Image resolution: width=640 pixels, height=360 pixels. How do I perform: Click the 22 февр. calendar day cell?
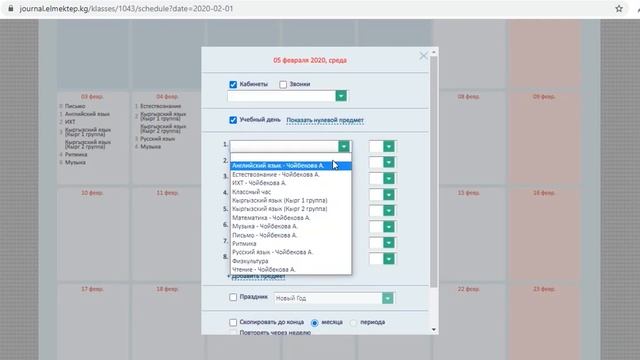pyautogui.click(x=469, y=322)
